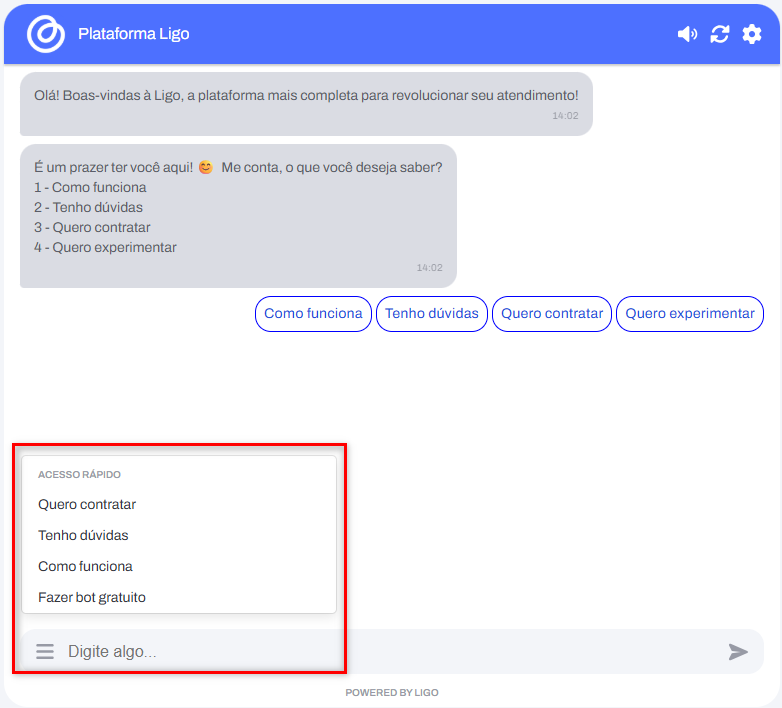Select the "Quero contratar" quick reply button

click(552, 314)
